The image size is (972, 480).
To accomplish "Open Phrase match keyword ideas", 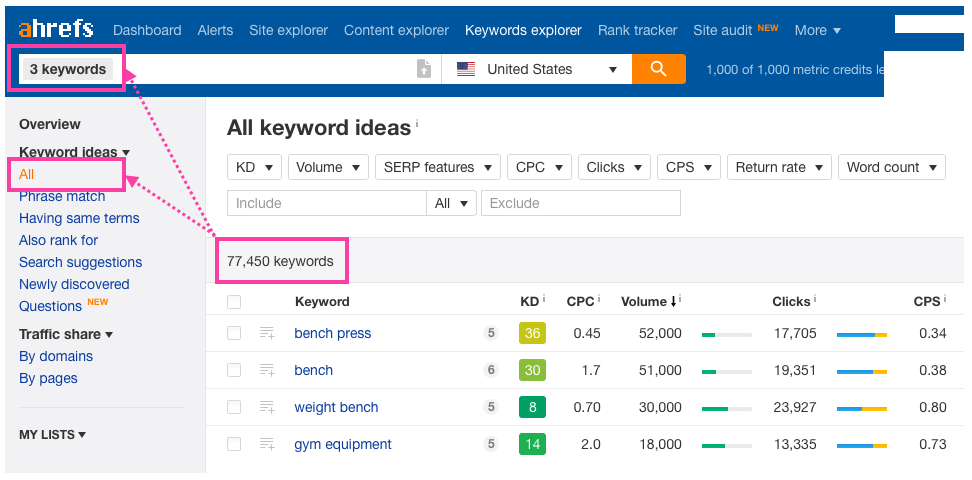I will click(x=62, y=197).
